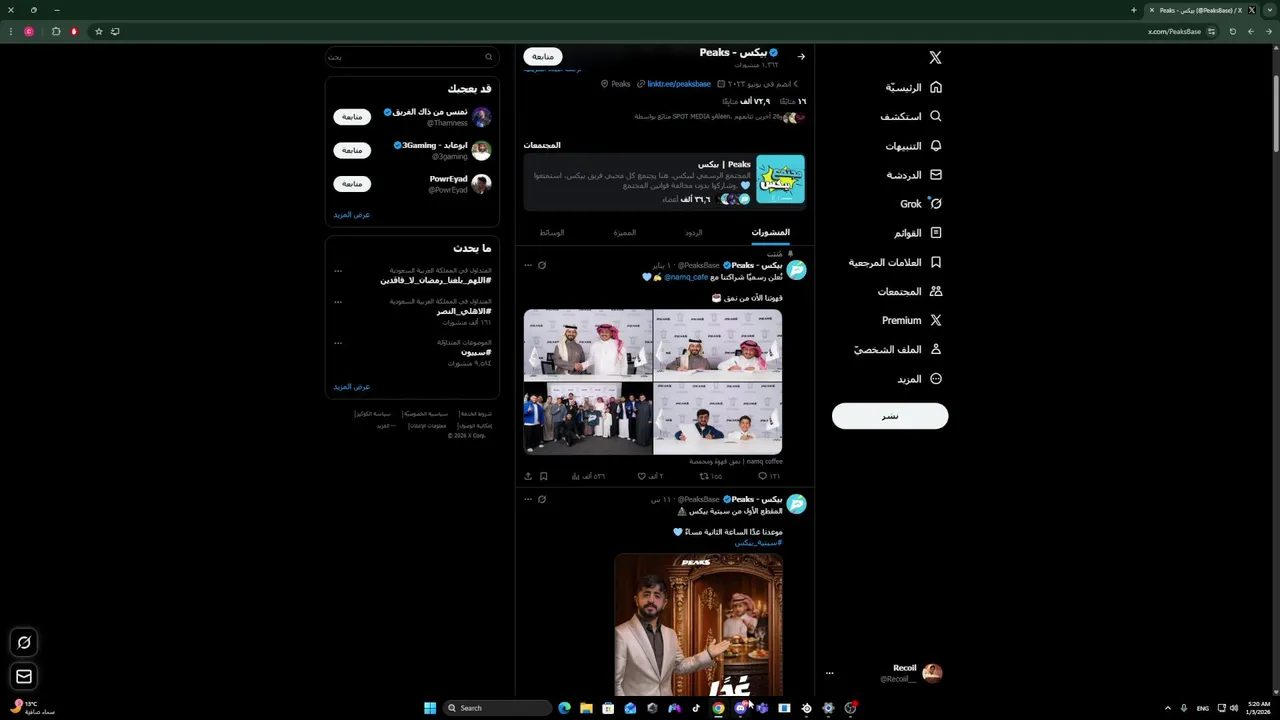This screenshot has height=720, width=1280.
Task: Open more options on سبتية بيكس post
Action: point(528,499)
